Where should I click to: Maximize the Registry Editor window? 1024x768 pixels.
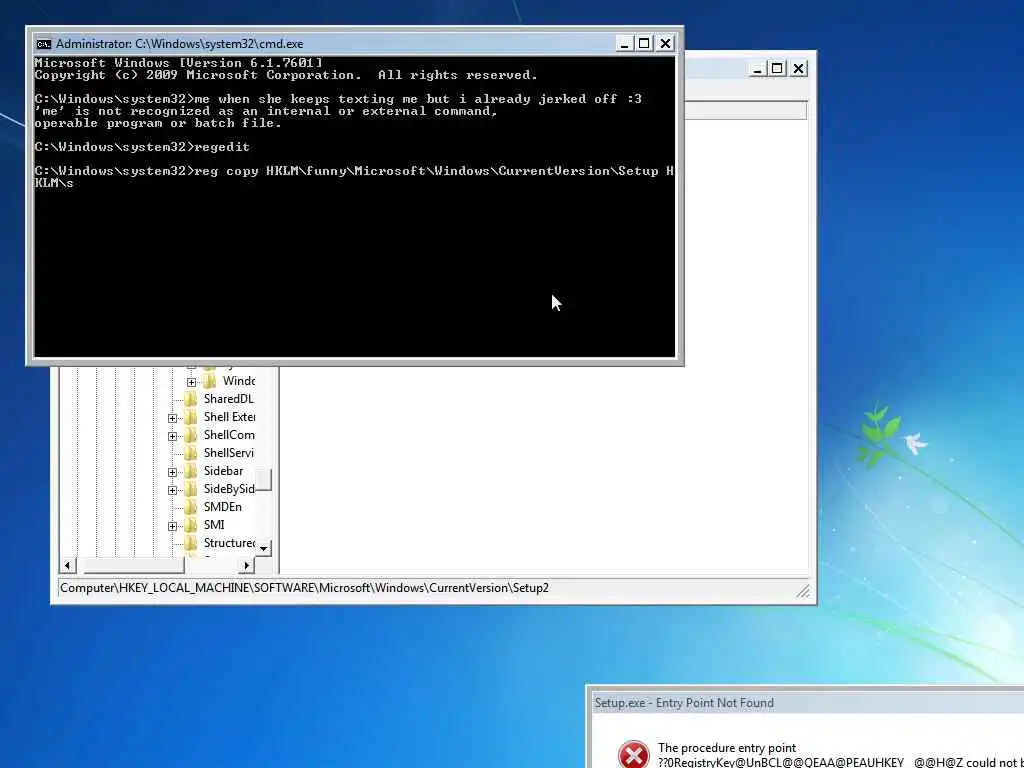777,69
